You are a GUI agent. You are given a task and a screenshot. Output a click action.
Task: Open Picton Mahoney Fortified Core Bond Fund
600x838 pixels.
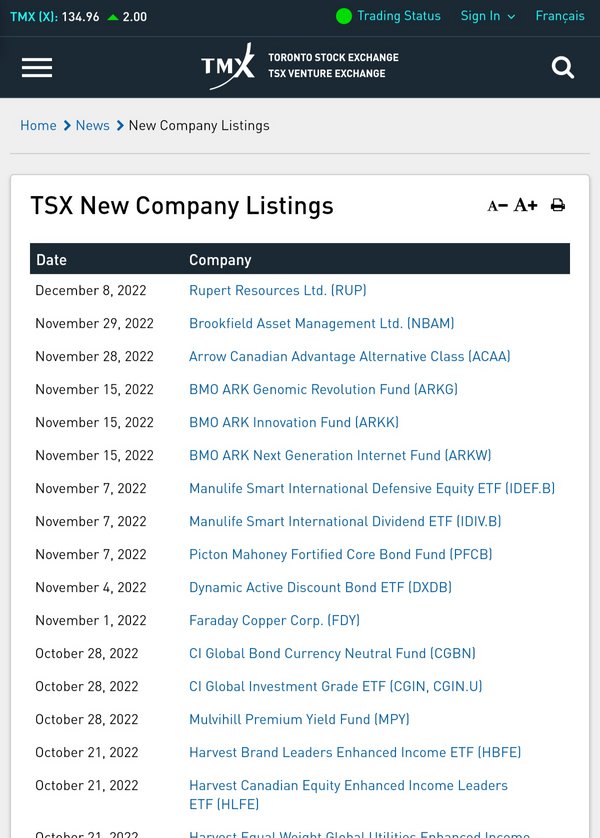341,554
